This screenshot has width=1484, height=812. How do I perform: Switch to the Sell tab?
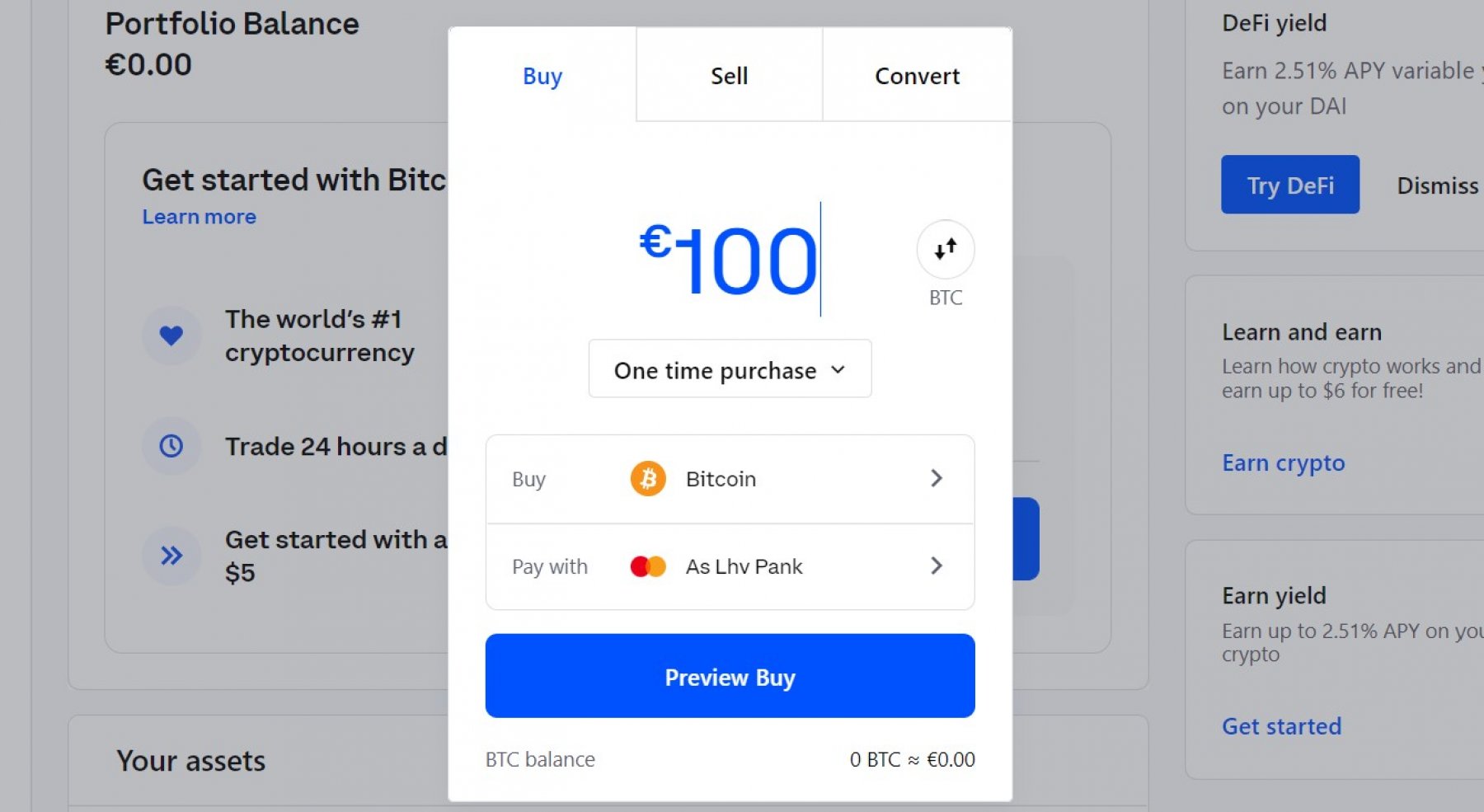(x=729, y=76)
